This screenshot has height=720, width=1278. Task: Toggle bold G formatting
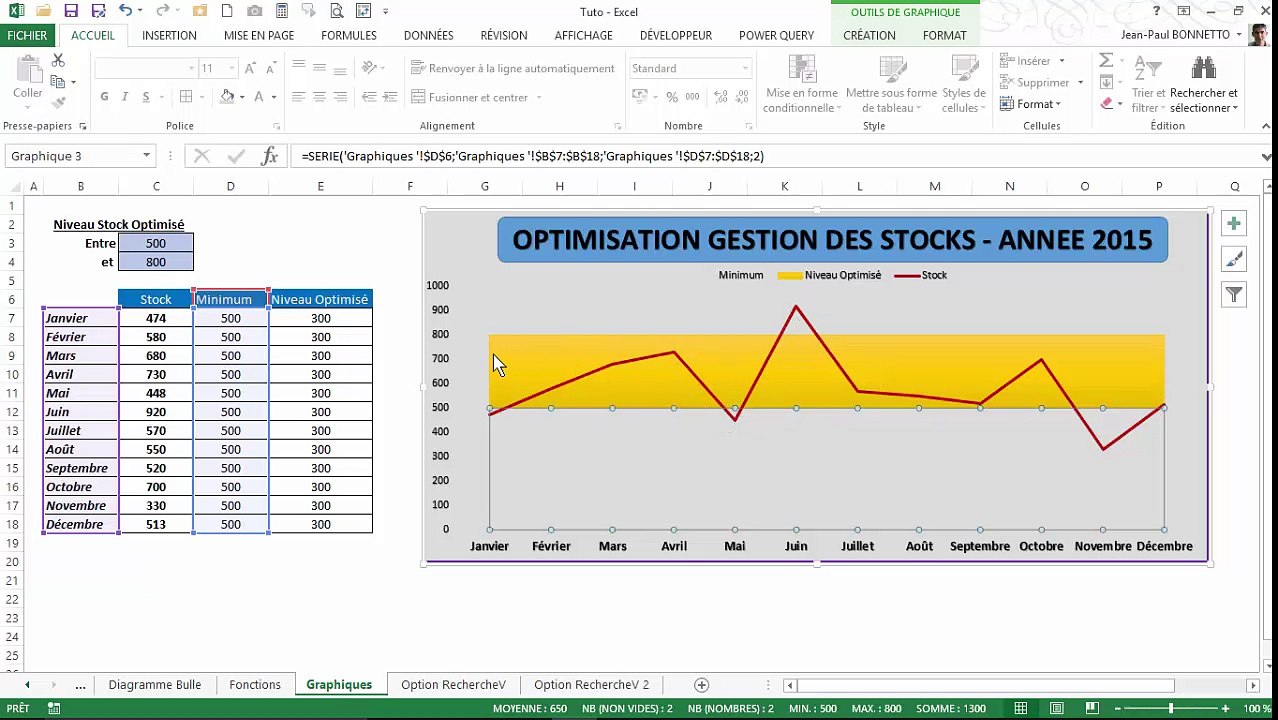pos(104,97)
